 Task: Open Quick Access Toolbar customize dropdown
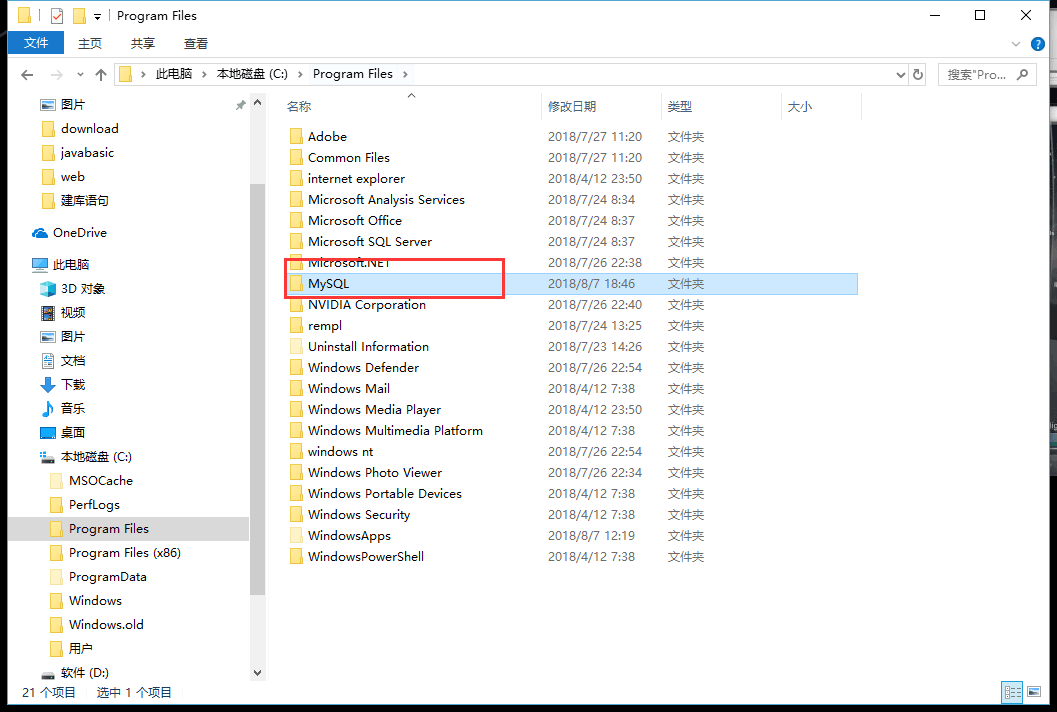(x=97, y=16)
